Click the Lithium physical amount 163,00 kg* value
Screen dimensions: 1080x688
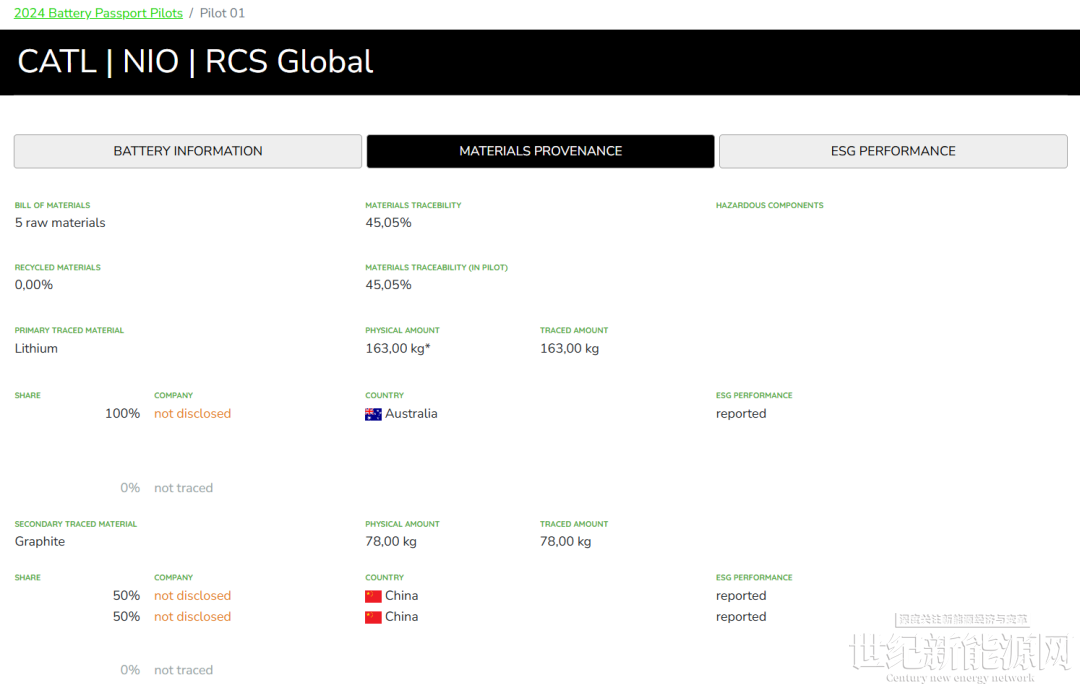pyautogui.click(x=398, y=349)
